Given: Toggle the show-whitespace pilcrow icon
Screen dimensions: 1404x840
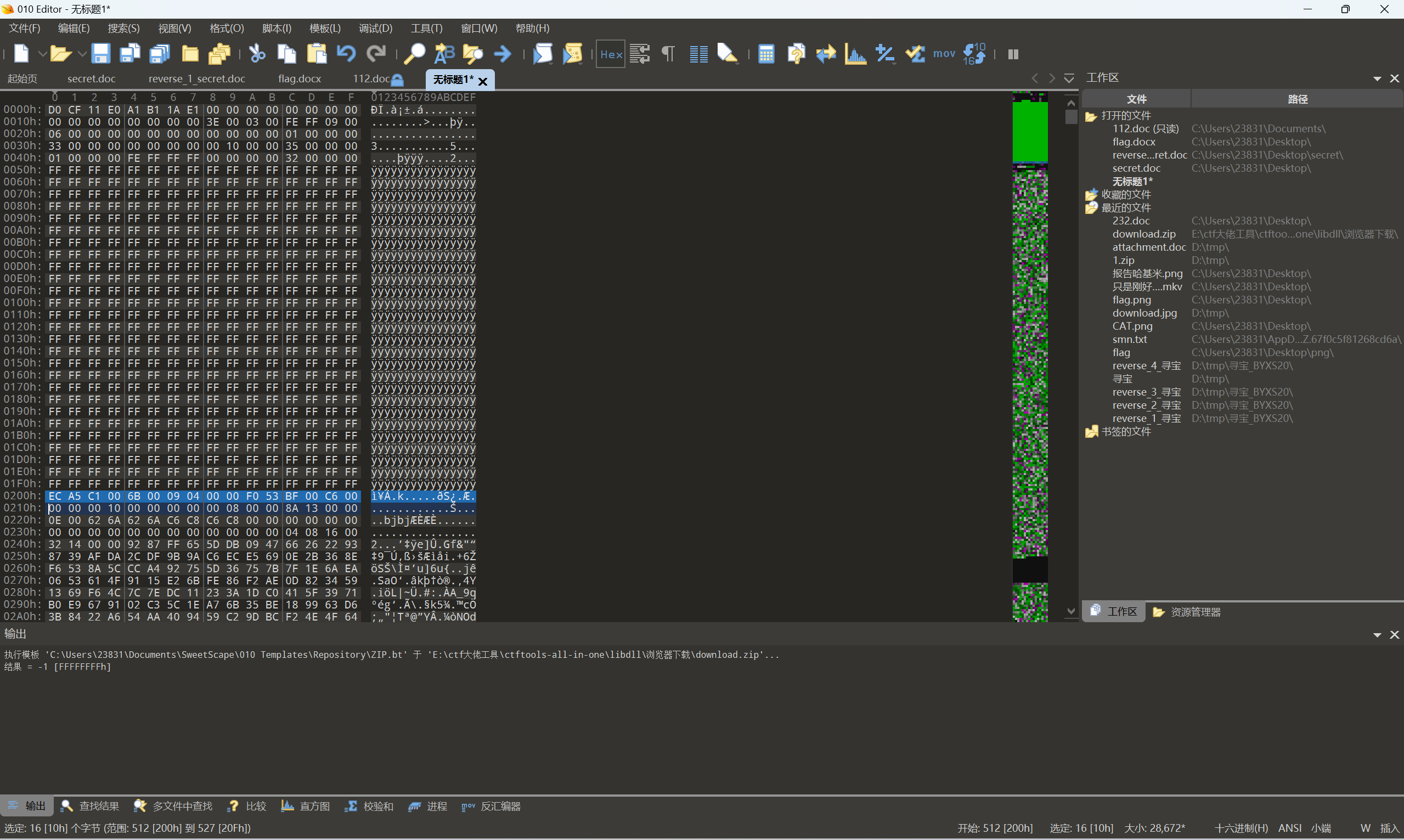Looking at the screenshot, I should tap(668, 54).
